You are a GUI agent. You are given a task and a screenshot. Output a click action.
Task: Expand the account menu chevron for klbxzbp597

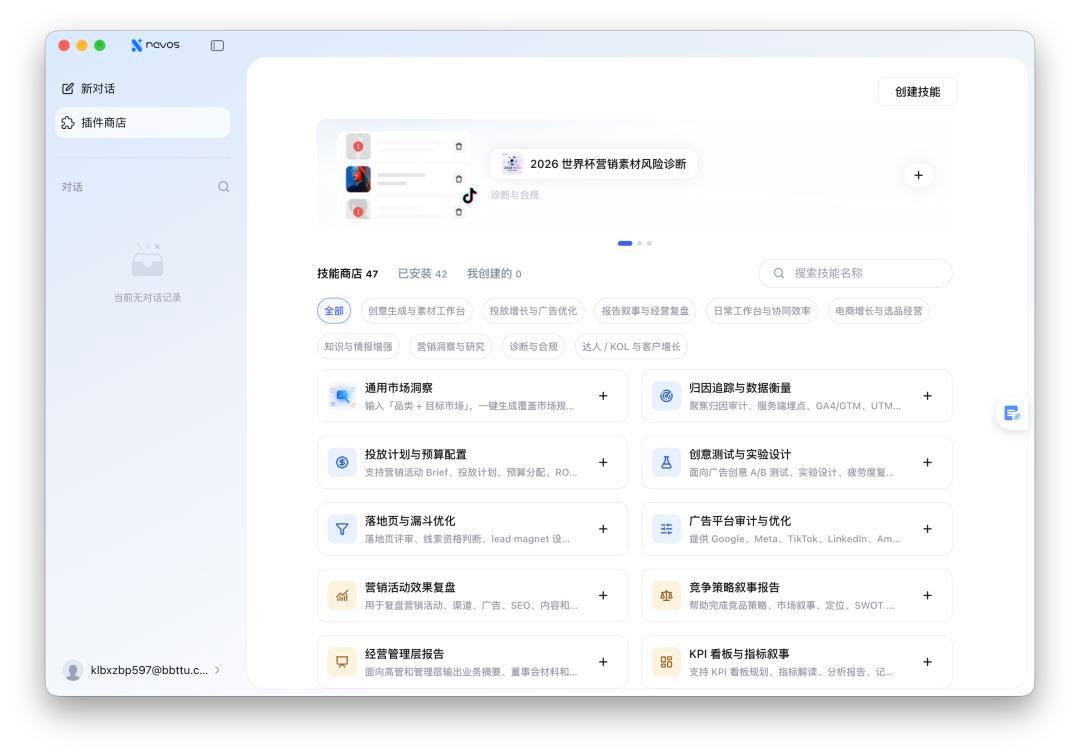coord(218,670)
